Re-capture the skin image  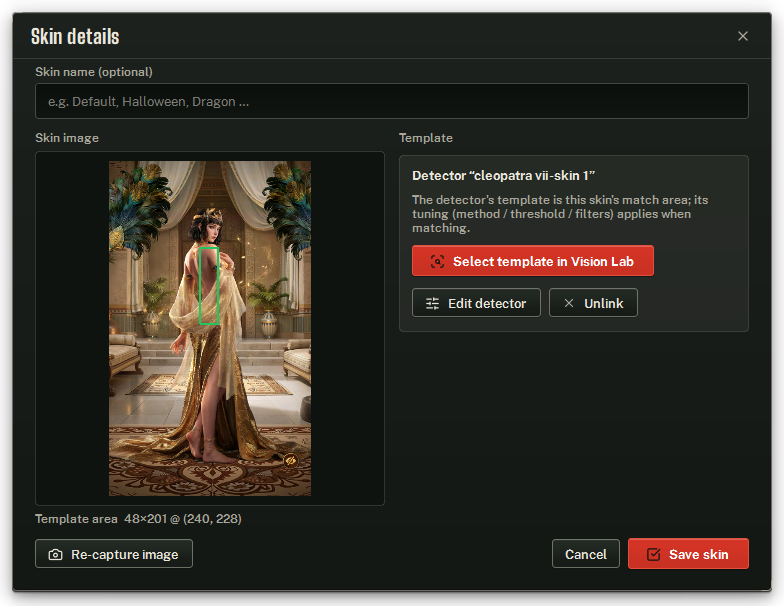tap(114, 554)
